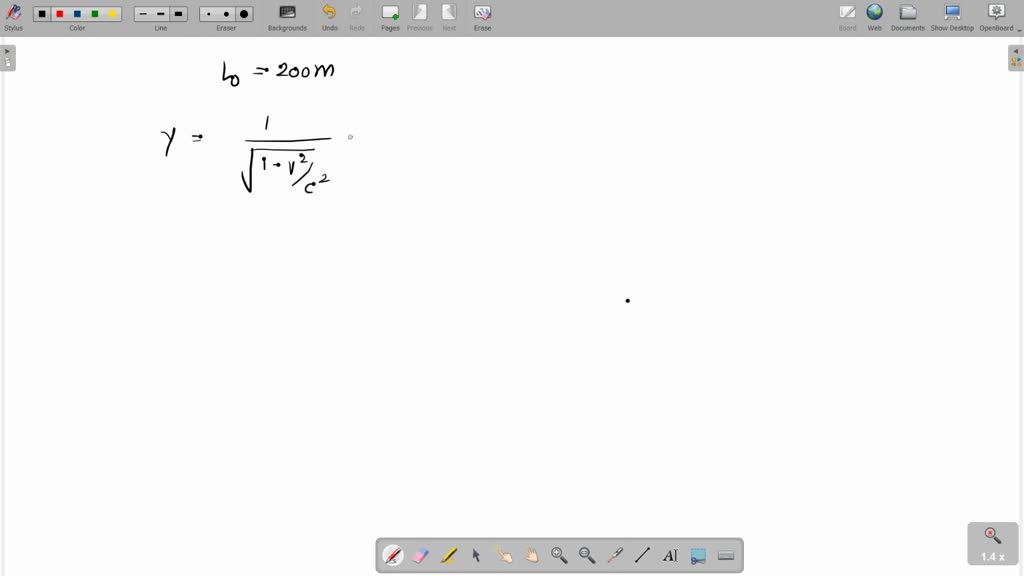The width and height of the screenshot is (1024, 576).
Task: Add a new page with Pages
Action: pyautogui.click(x=391, y=17)
